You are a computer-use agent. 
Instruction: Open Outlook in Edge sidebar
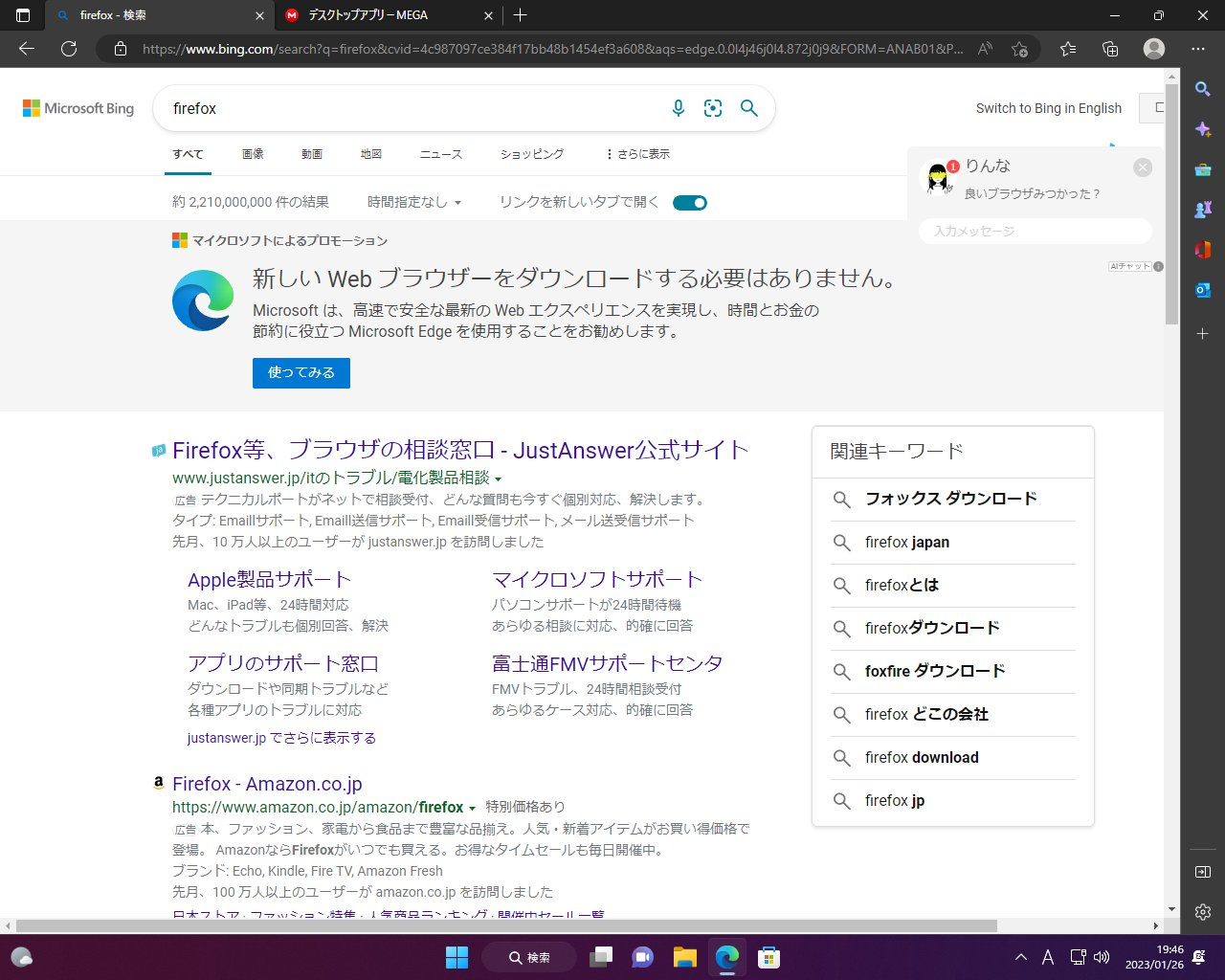1203,290
